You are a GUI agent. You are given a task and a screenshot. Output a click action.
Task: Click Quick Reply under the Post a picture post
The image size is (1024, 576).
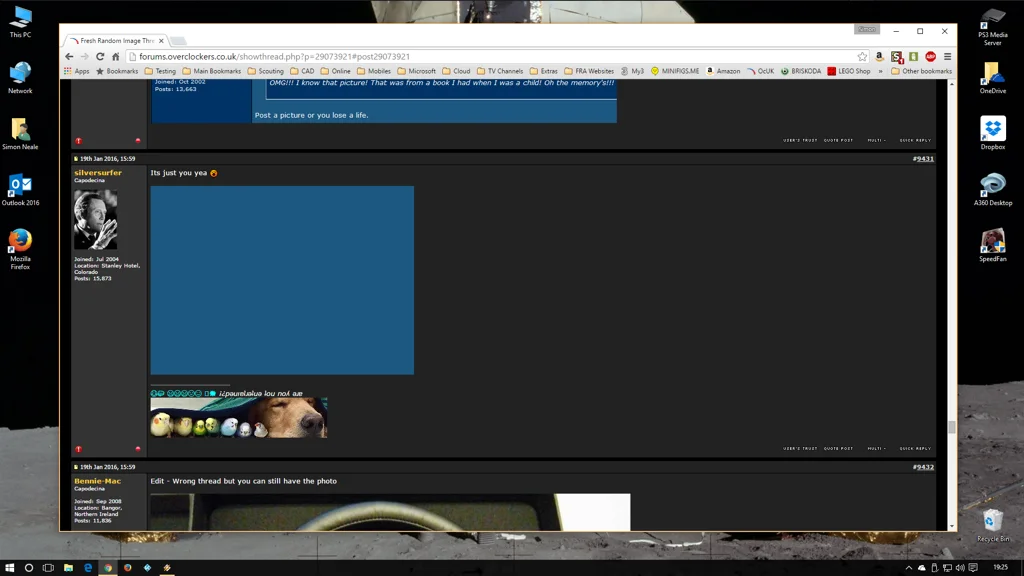(915, 140)
